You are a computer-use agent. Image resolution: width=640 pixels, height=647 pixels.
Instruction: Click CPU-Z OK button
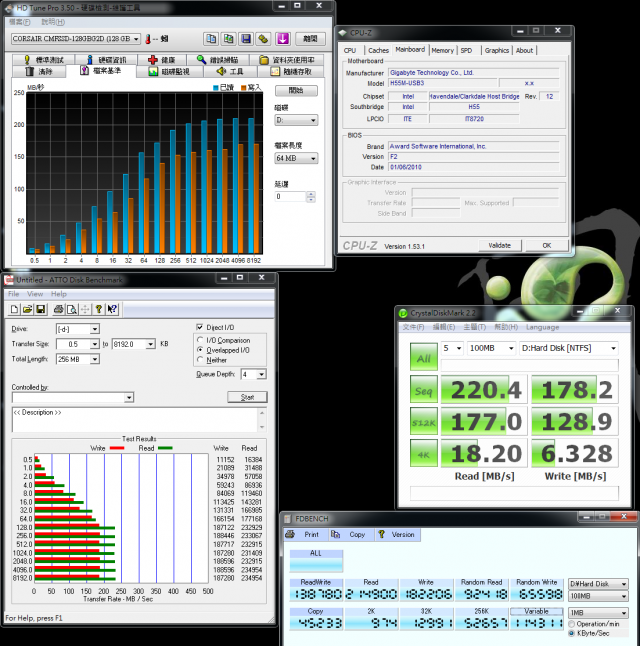pos(547,245)
